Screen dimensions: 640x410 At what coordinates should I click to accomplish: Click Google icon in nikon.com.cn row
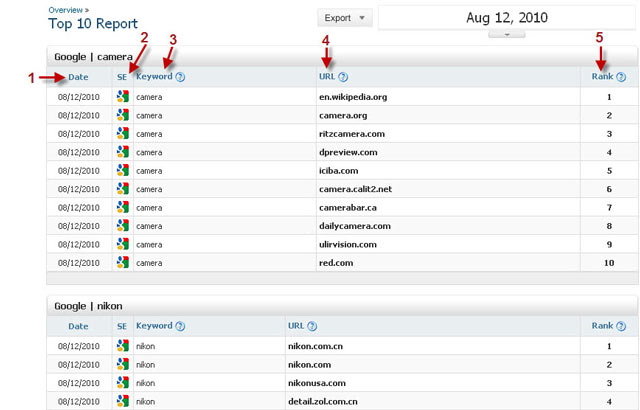tap(122, 346)
